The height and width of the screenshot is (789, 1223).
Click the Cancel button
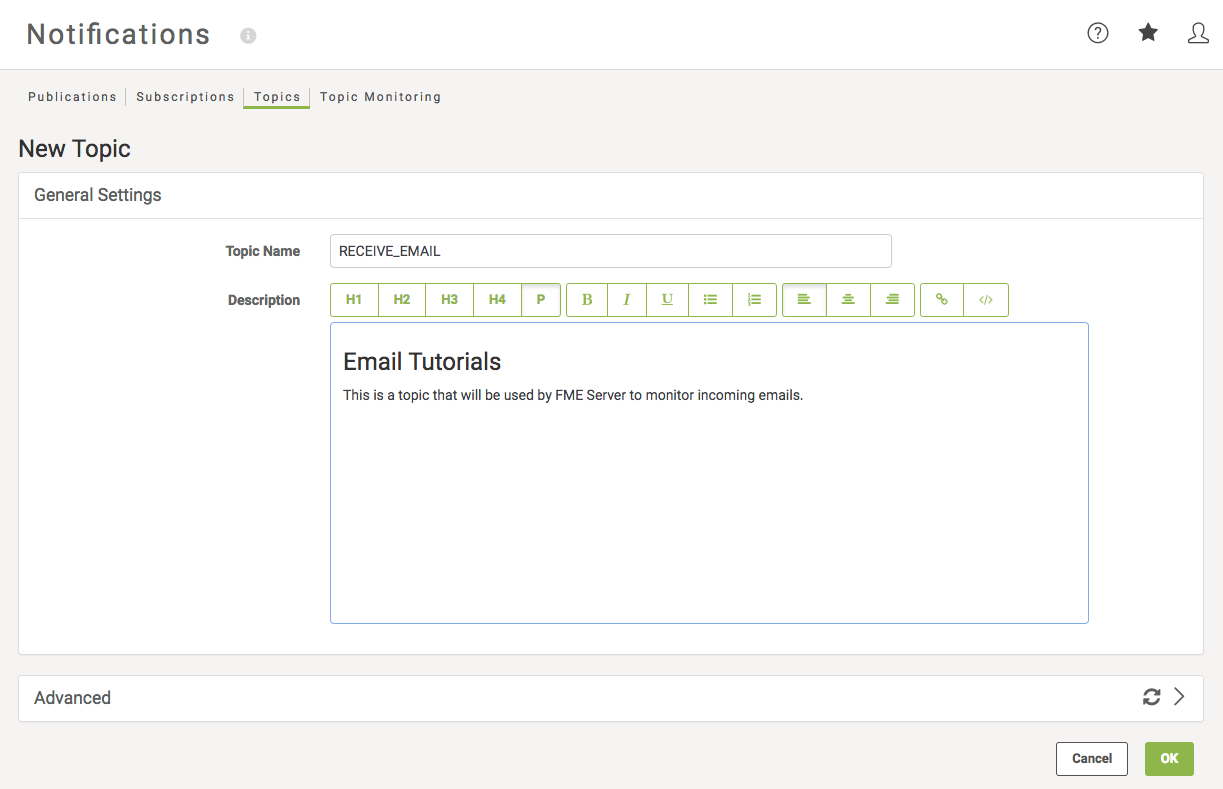coord(1092,759)
